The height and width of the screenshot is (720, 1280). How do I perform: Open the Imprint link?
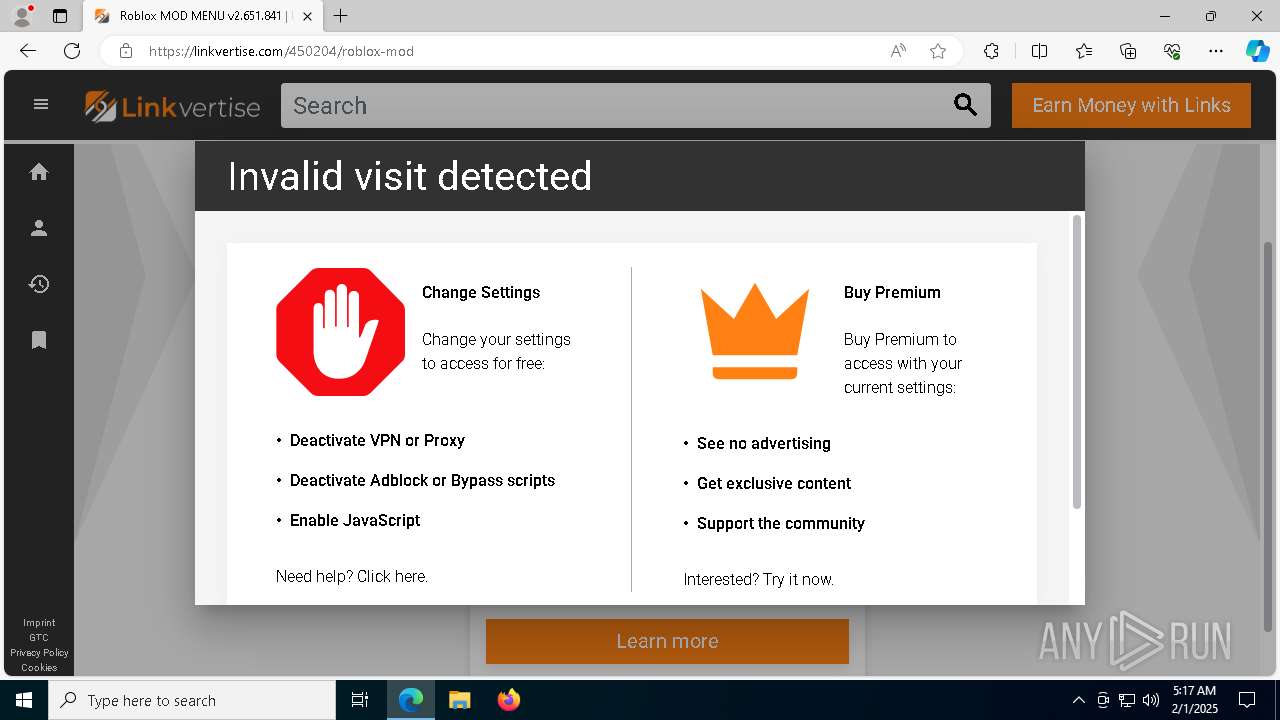coord(39,622)
